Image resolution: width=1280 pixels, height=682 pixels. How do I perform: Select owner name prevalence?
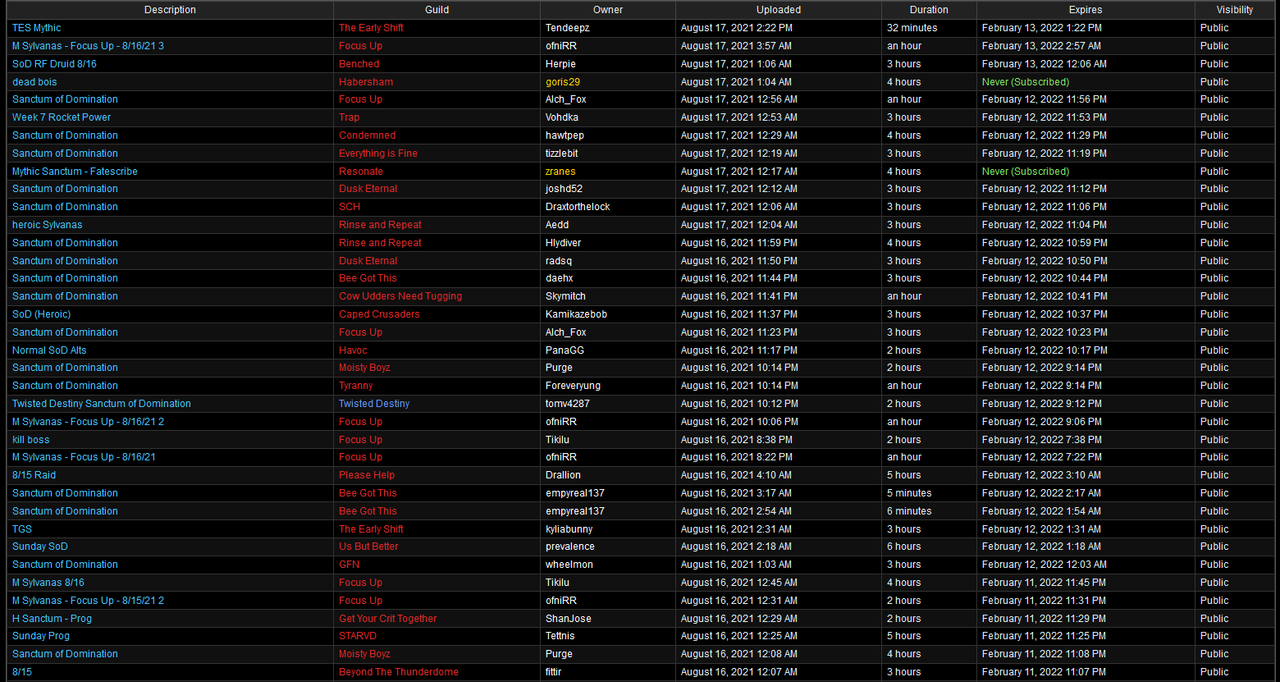pyautogui.click(x=570, y=547)
